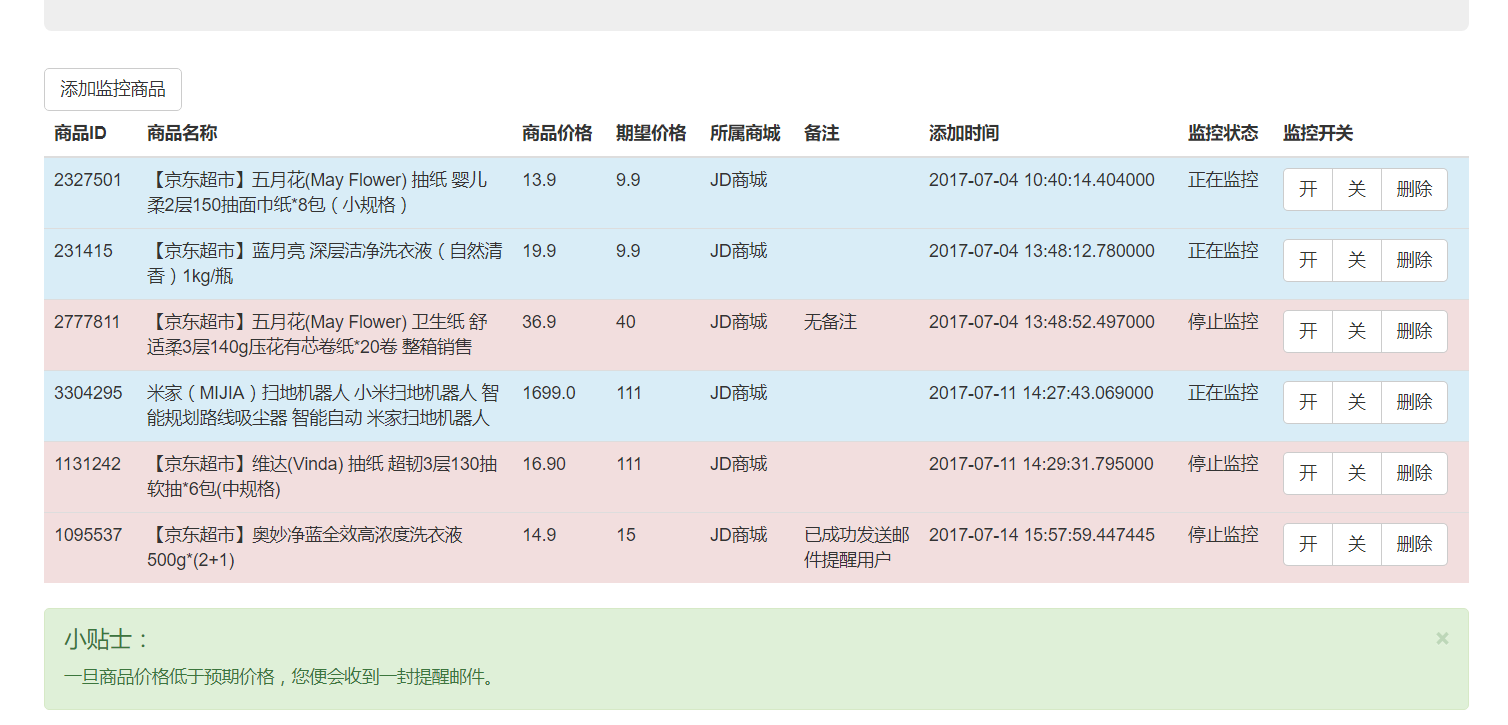Click the 备注 column header

coord(821,133)
